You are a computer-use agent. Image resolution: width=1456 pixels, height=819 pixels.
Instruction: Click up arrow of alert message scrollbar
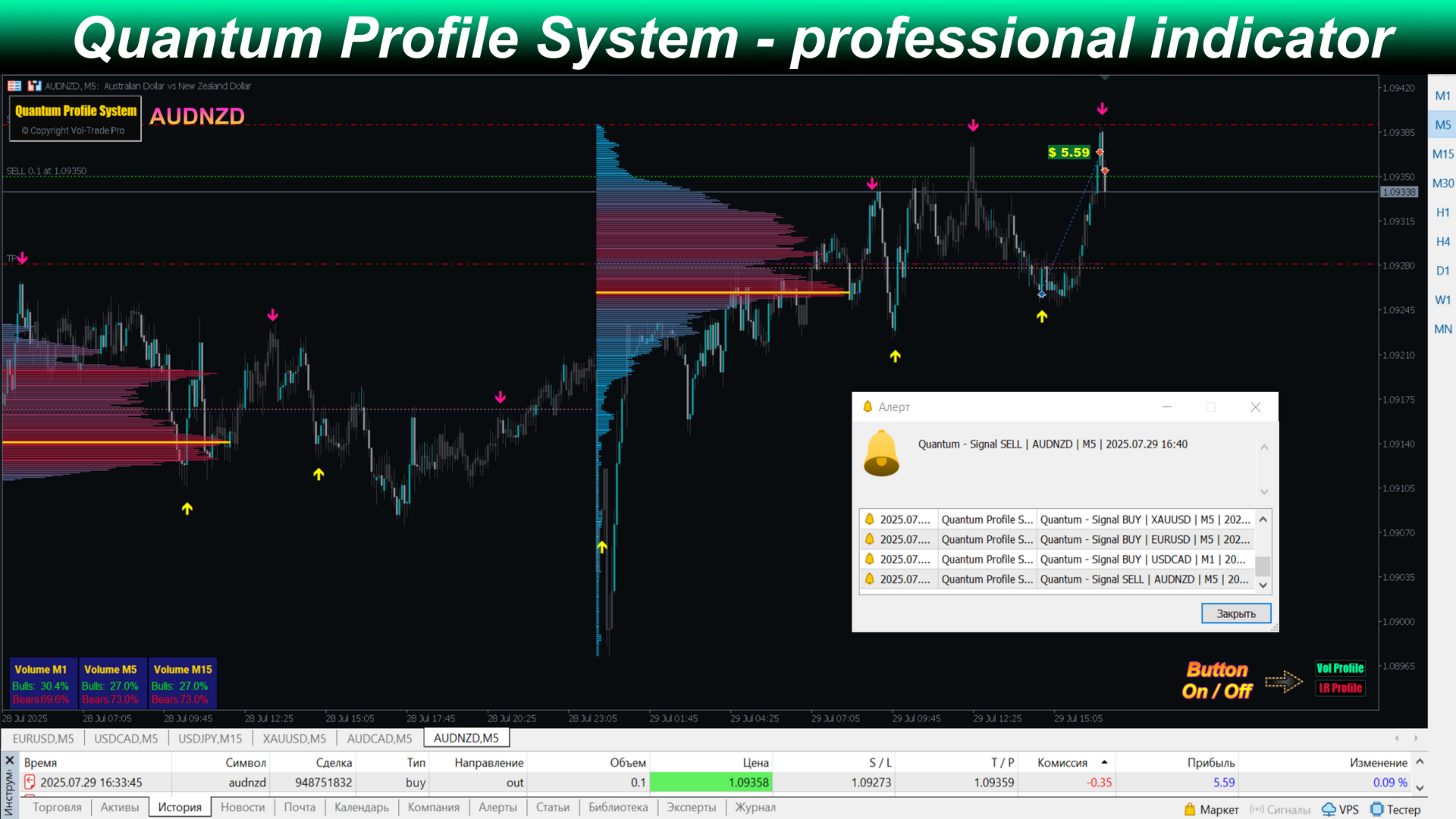click(x=1264, y=447)
